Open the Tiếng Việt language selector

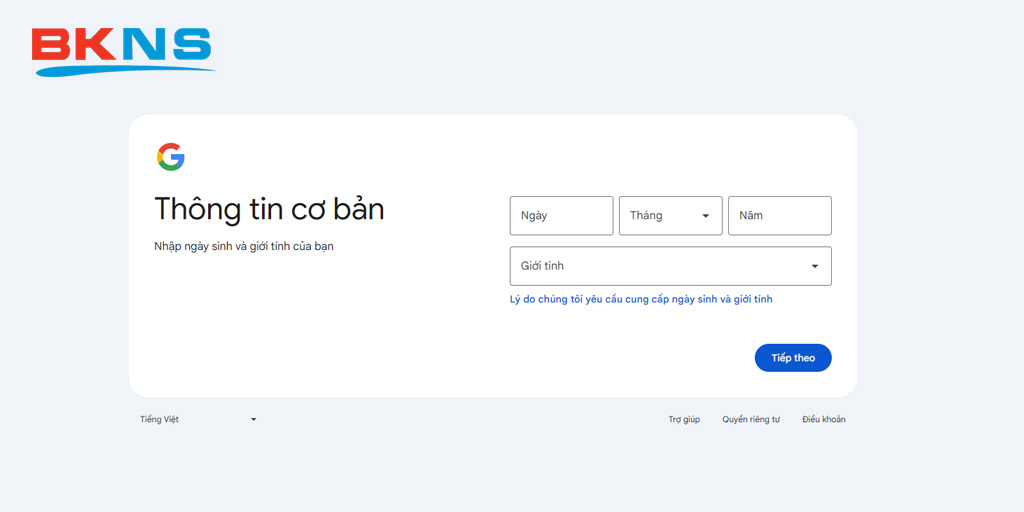198,420
